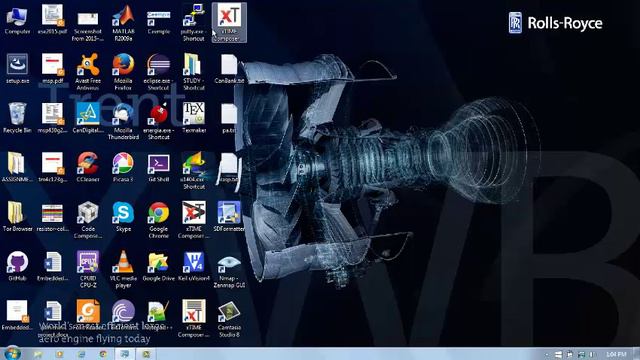640x360 pixels.
Task: Open Nmap - Zenmap GUI
Action: [x=229, y=269]
